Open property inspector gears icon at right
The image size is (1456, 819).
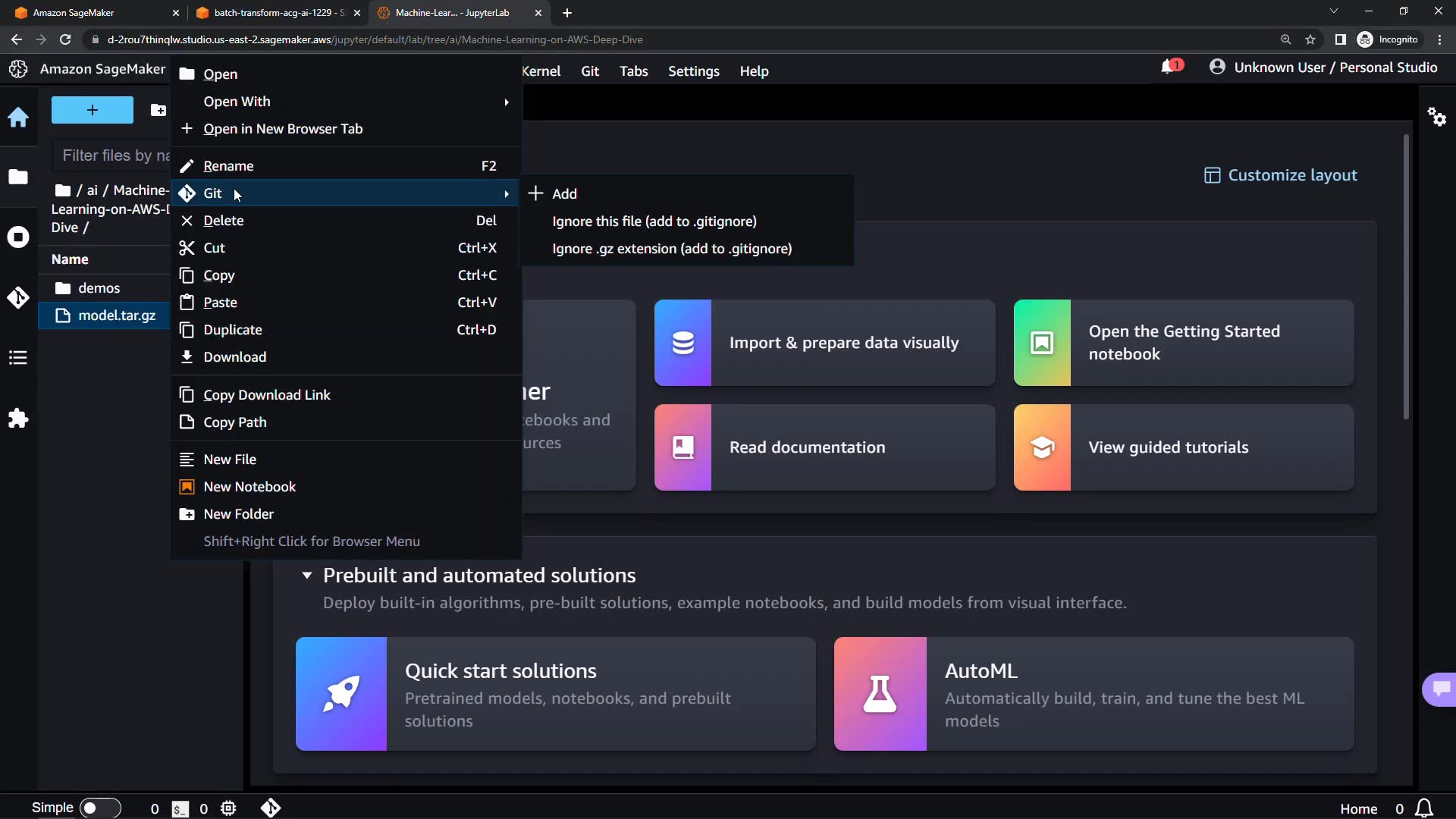coord(1436,117)
